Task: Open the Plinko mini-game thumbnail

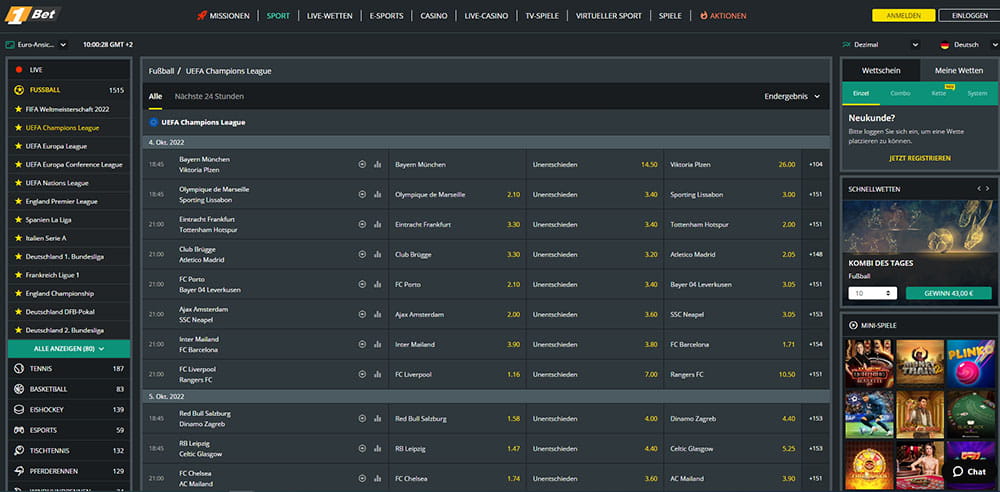Action: (x=971, y=364)
